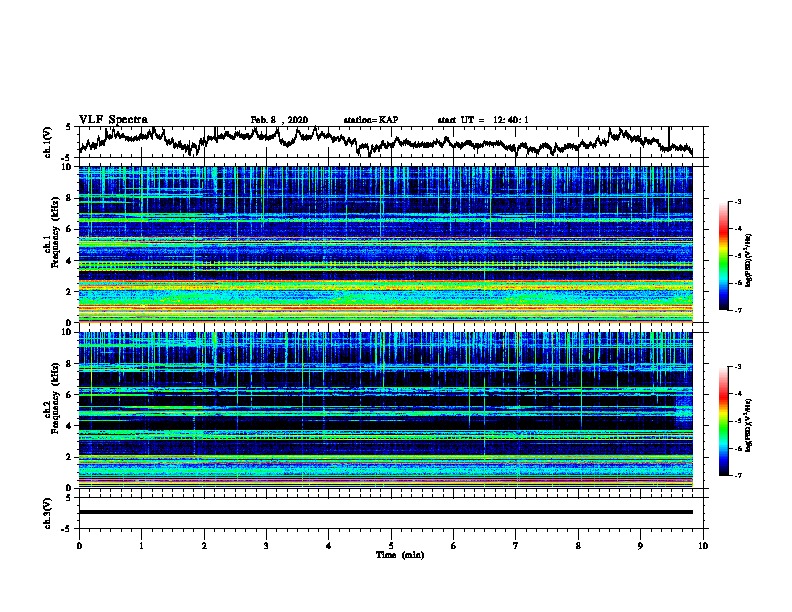This screenshot has width=792, height=612.
Task: Click inside the ch.2 spectrogram panel
Action: click(x=386, y=410)
